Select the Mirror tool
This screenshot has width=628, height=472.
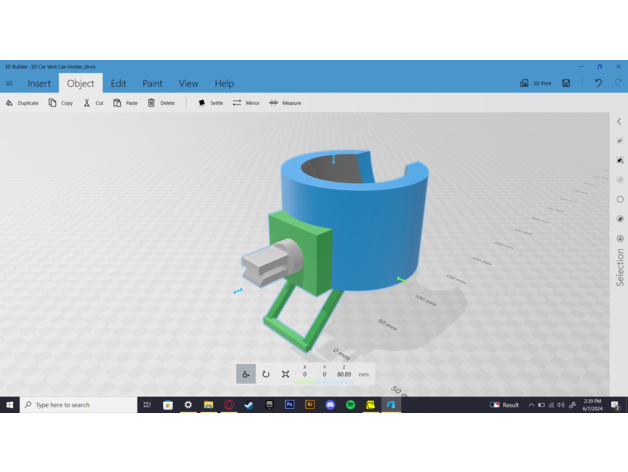coord(245,103)
